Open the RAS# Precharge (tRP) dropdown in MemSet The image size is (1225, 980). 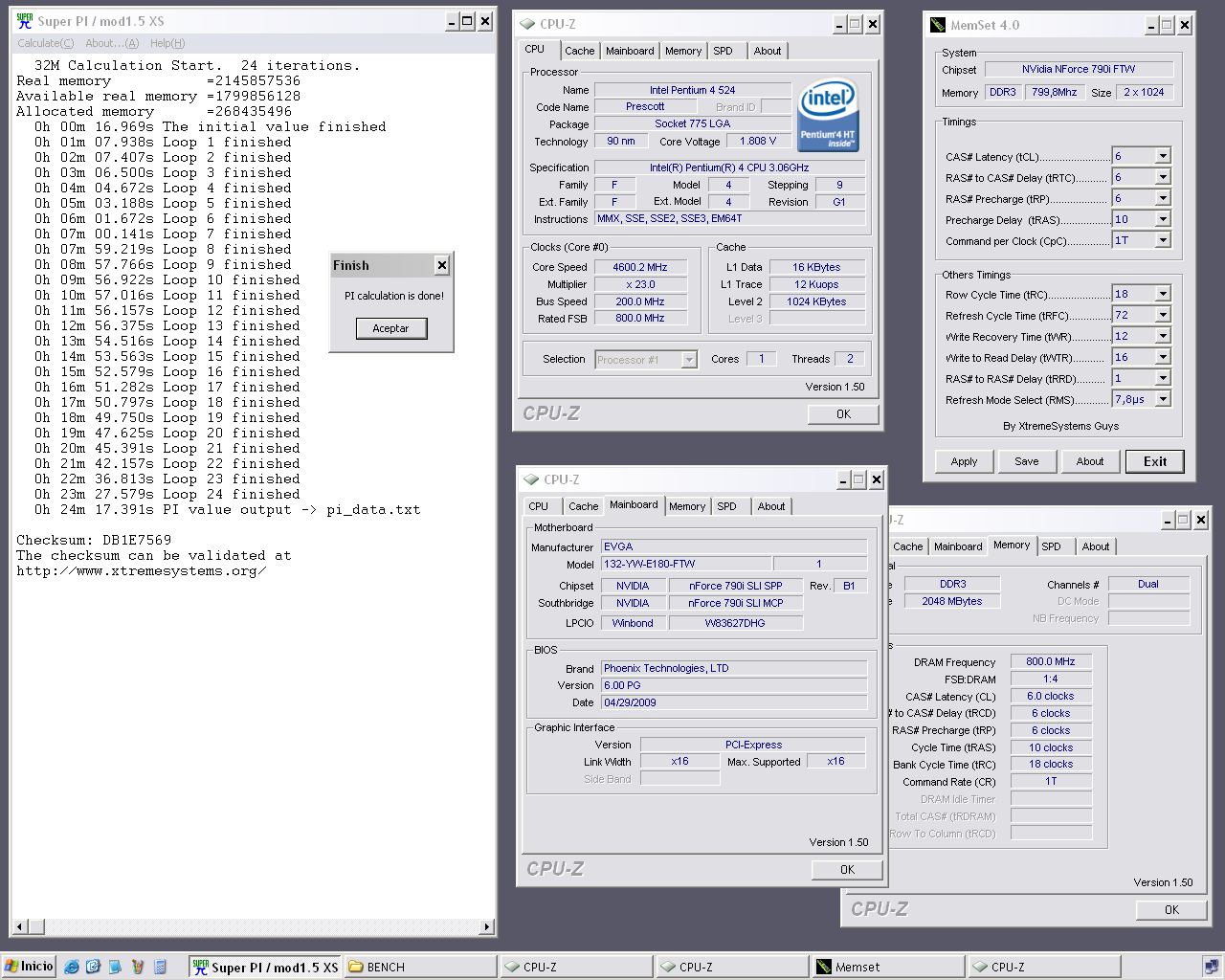1163,198
